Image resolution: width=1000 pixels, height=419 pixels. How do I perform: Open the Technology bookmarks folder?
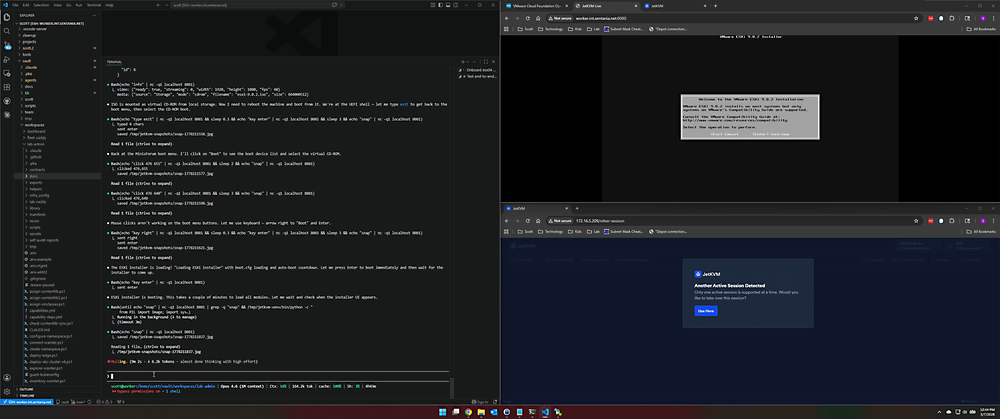[550, 29]
